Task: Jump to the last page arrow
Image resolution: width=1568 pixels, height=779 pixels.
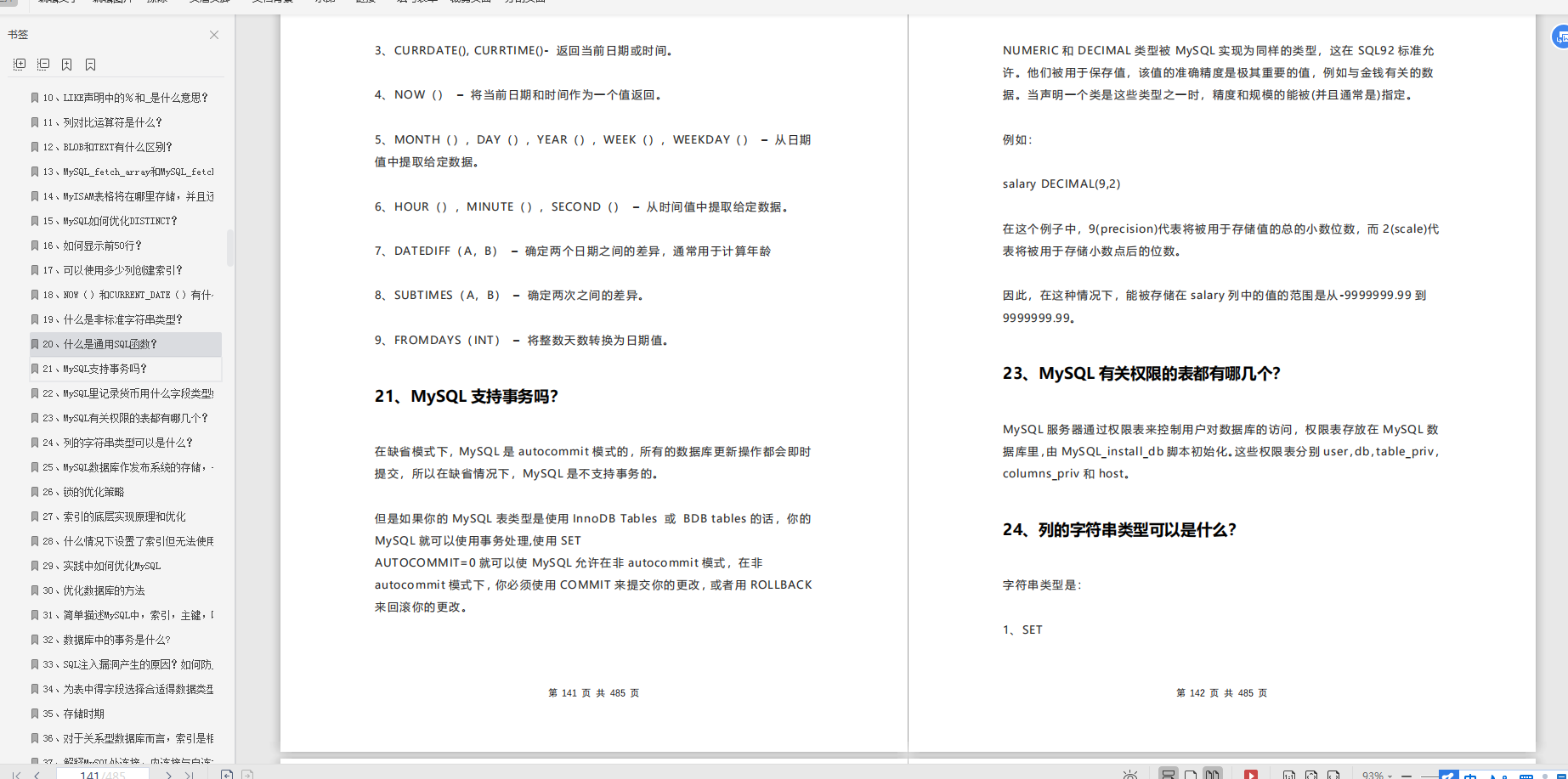Action: (189, 775)
